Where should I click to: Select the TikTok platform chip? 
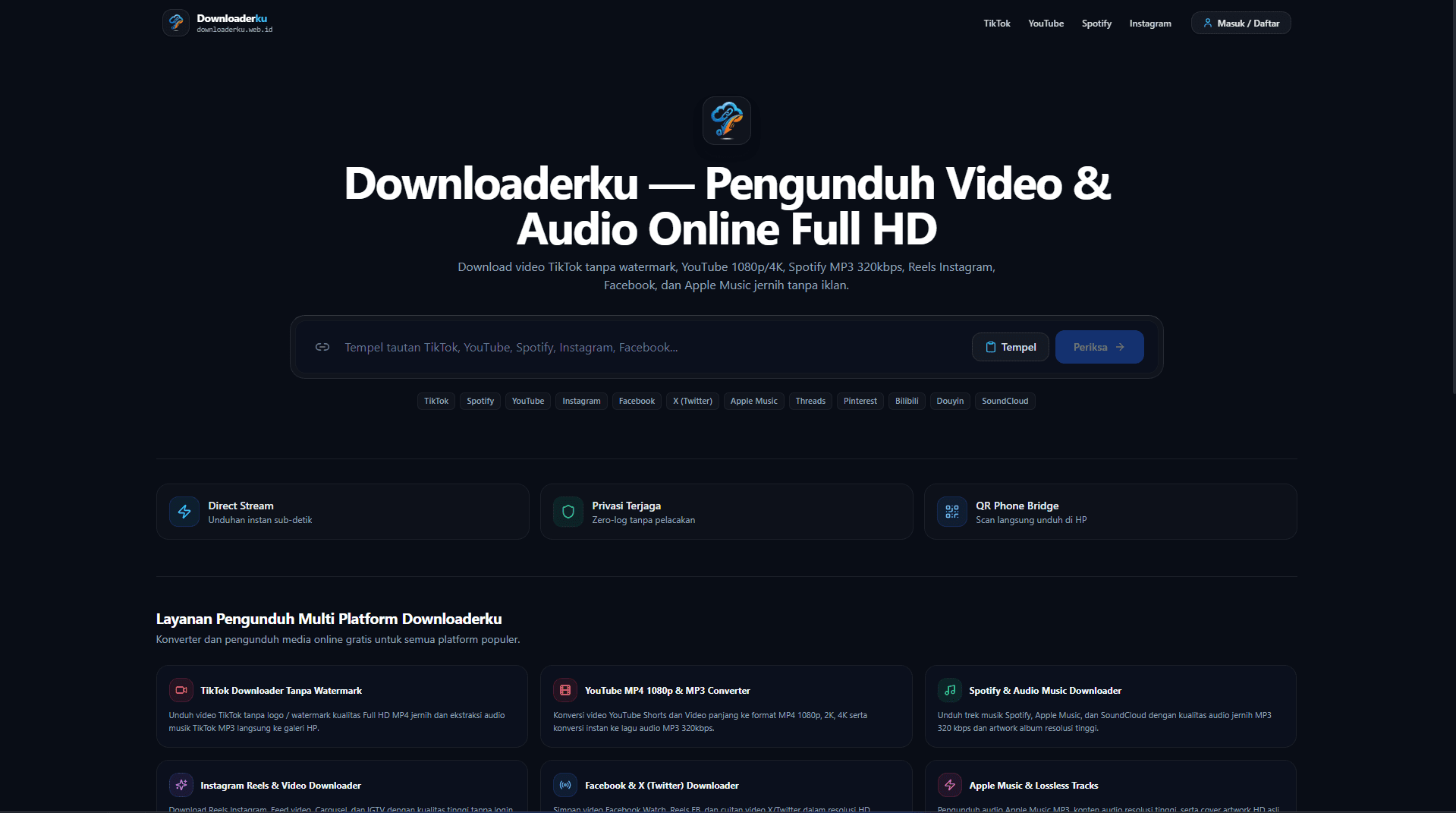[x=436, y=401]
